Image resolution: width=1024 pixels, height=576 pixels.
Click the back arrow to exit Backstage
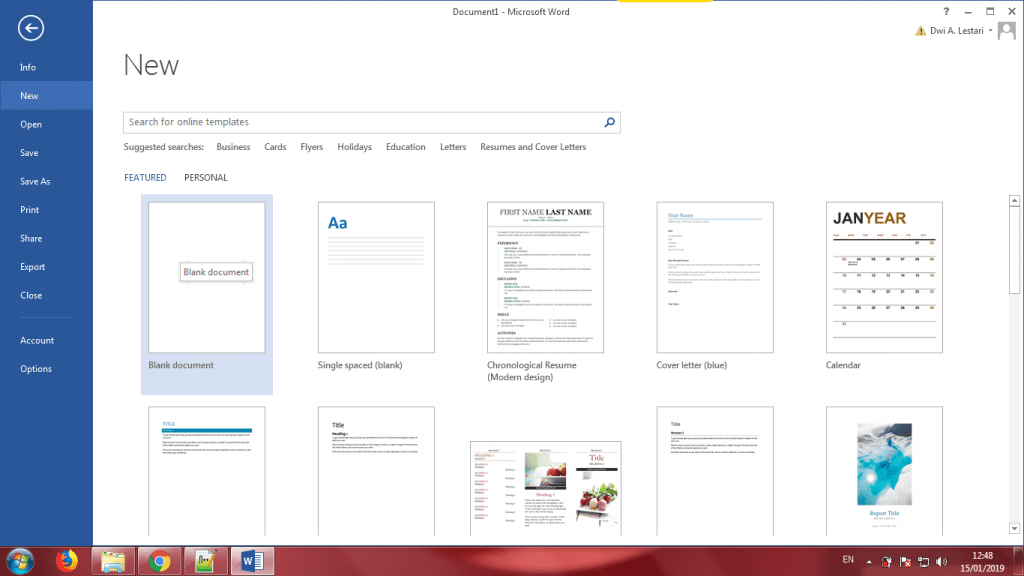tap(31, 28)
